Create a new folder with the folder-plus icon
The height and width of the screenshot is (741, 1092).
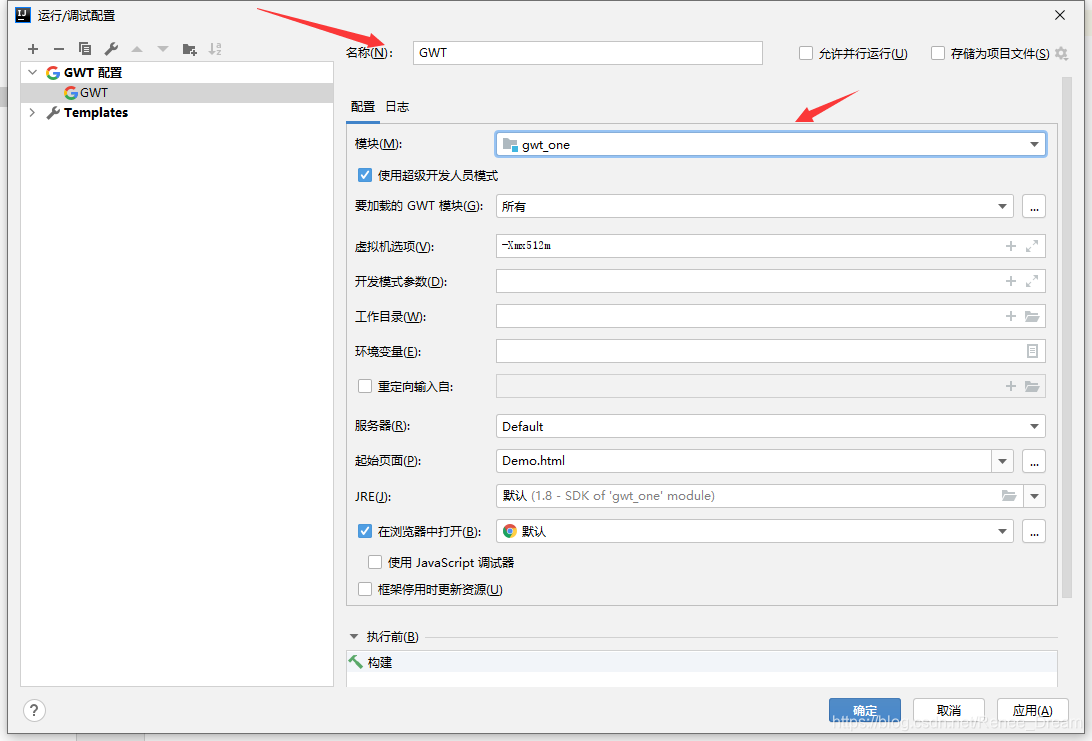pos(189,49)
